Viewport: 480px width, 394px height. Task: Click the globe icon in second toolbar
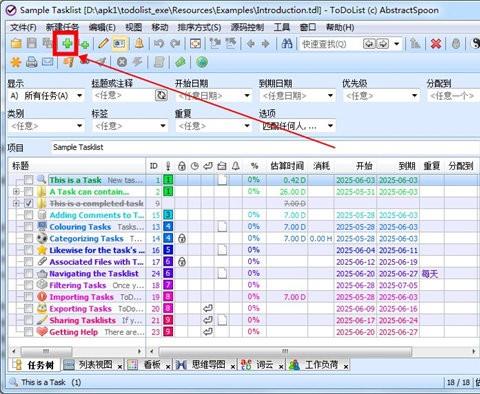pyautogui.click(x=202, y=62)
